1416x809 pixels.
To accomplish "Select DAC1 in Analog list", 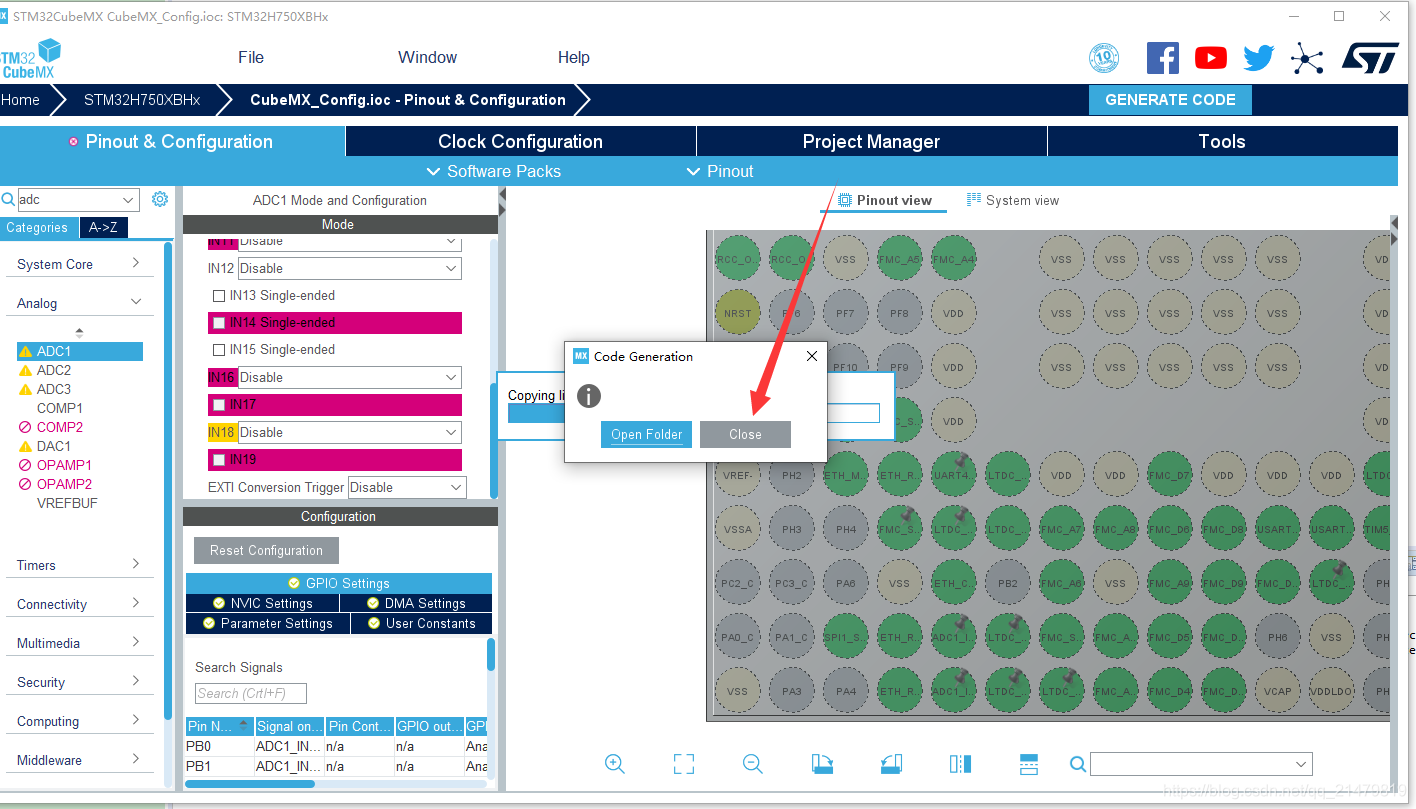I will [x=54, y=446].
